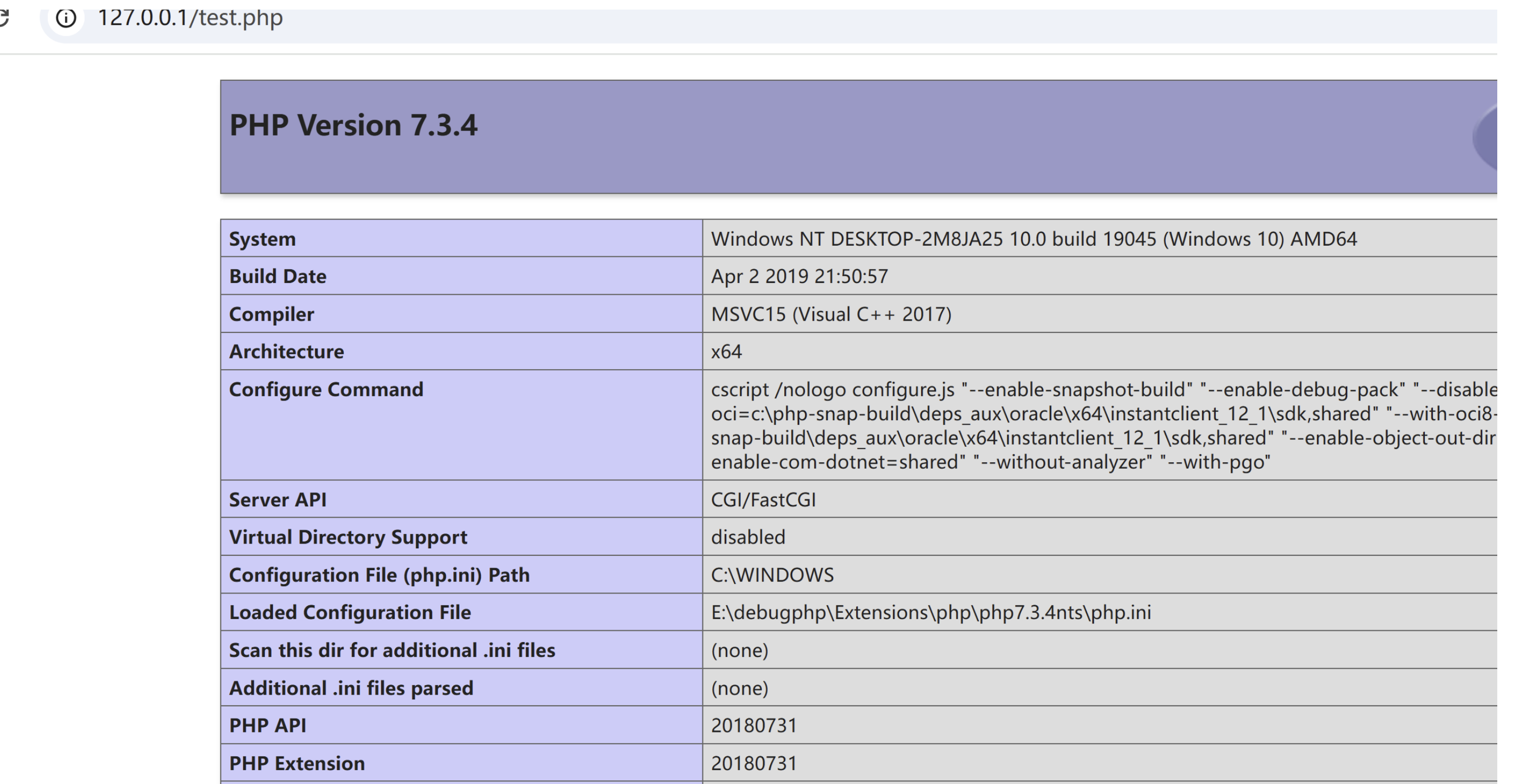Click the System row label

tap(262, 239)
